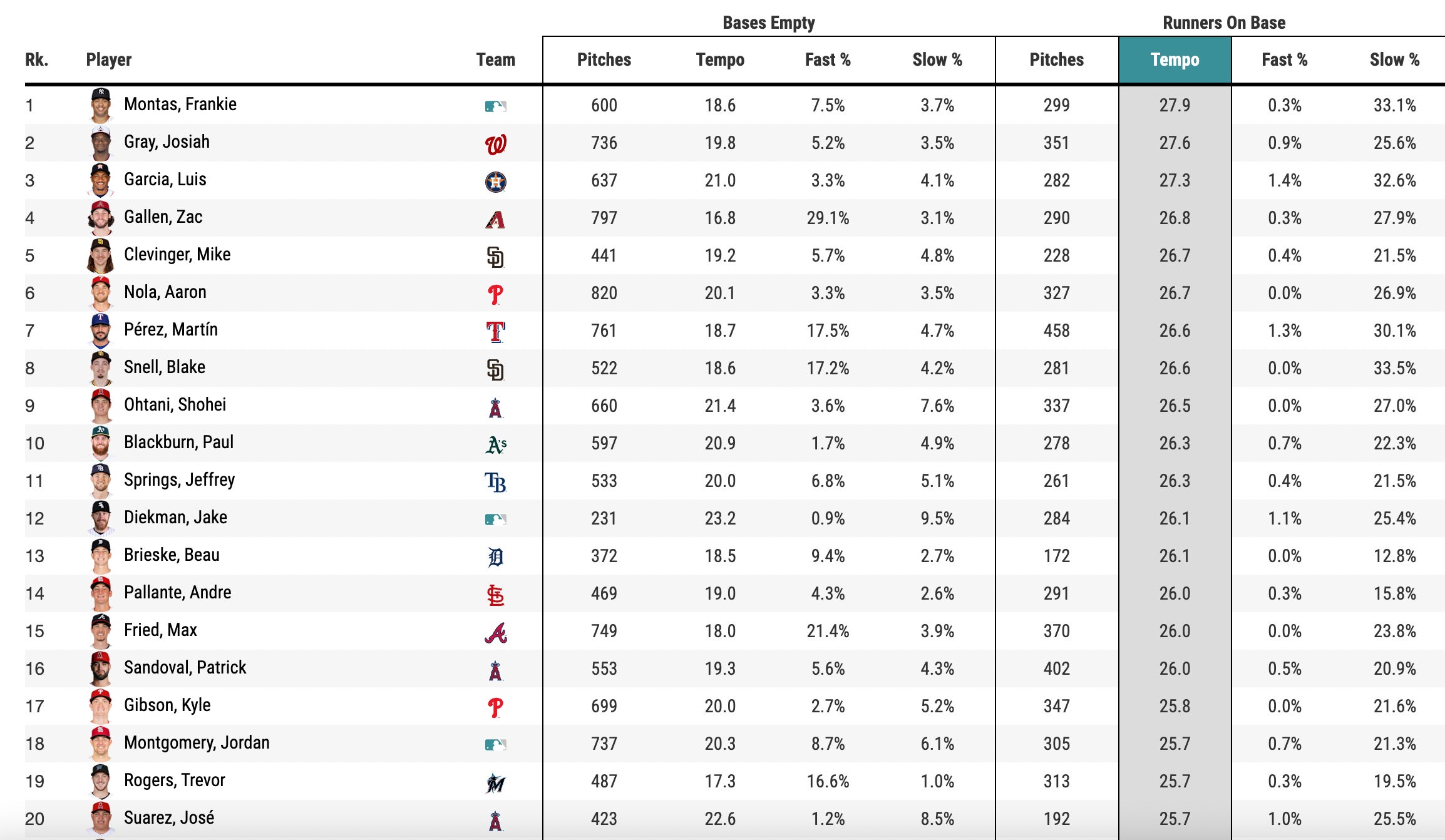Screen dimensions: 1445x840
Task: Sort table by Bases Empty Tempo header
Action: click(720, 60)
